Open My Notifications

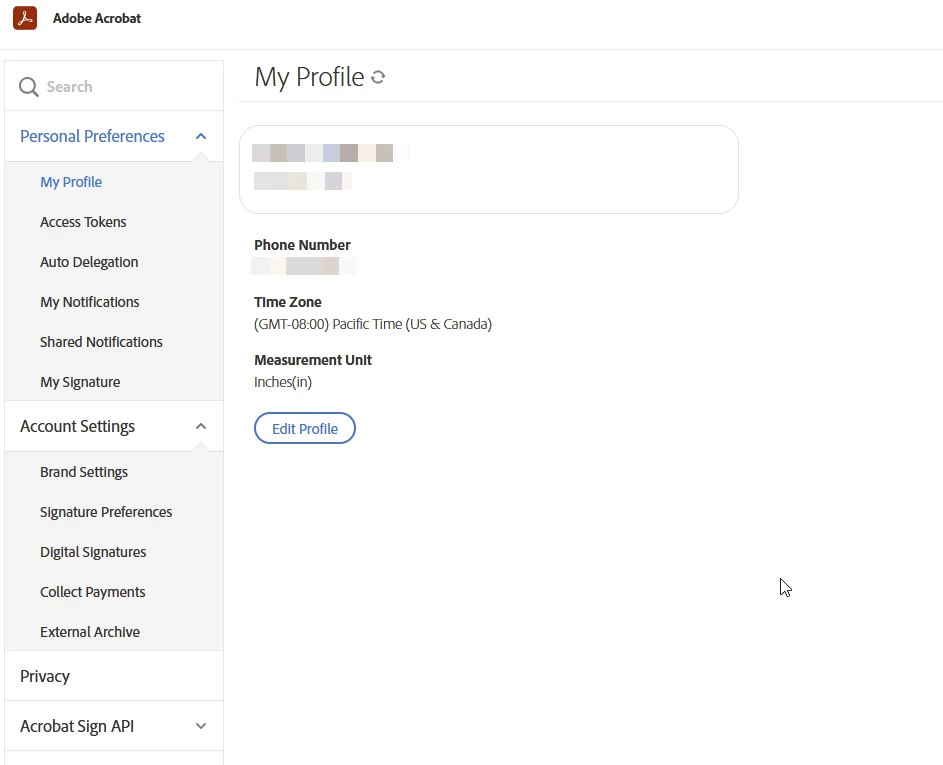point(90,302)
